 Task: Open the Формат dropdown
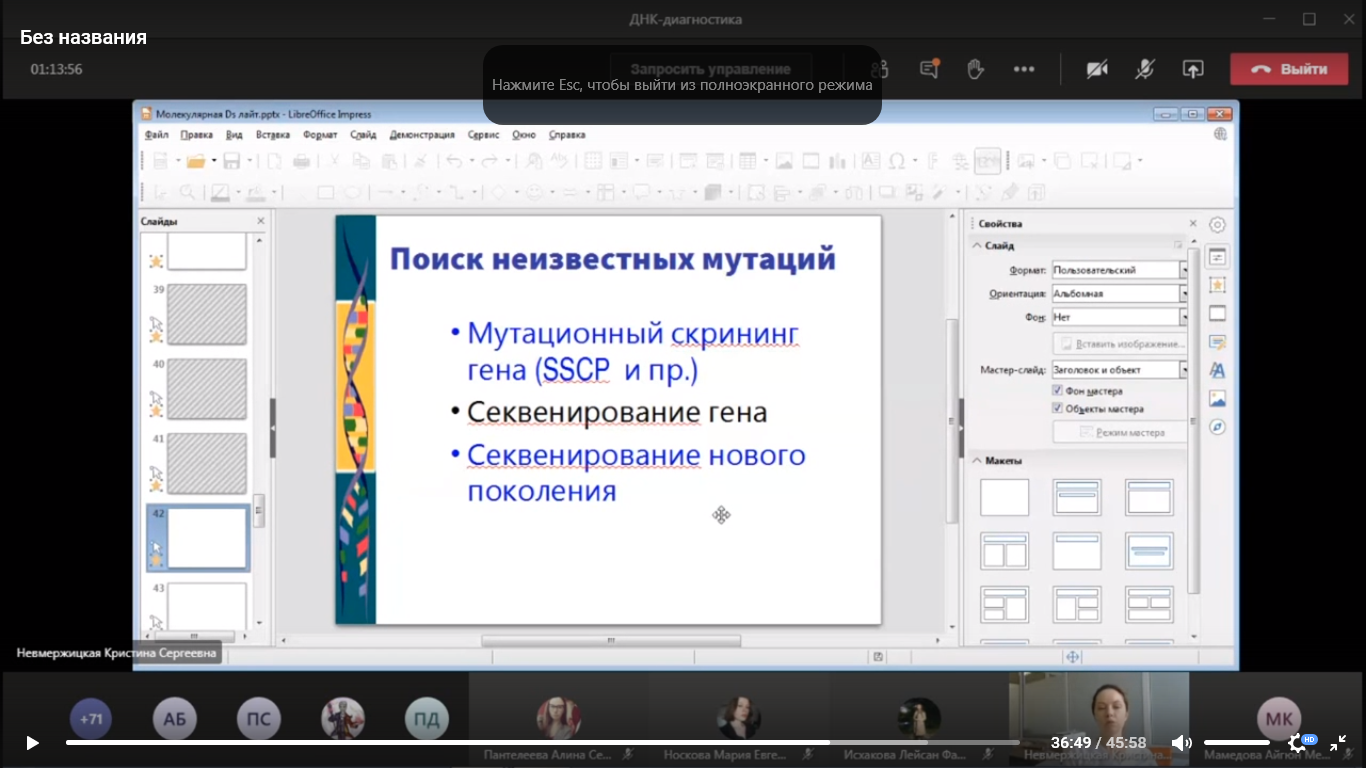1120,270
